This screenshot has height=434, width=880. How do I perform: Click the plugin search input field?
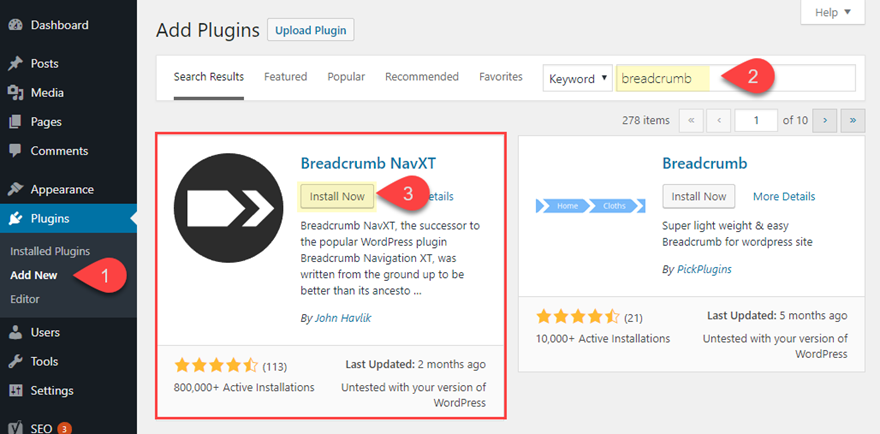tap(735, 79)
